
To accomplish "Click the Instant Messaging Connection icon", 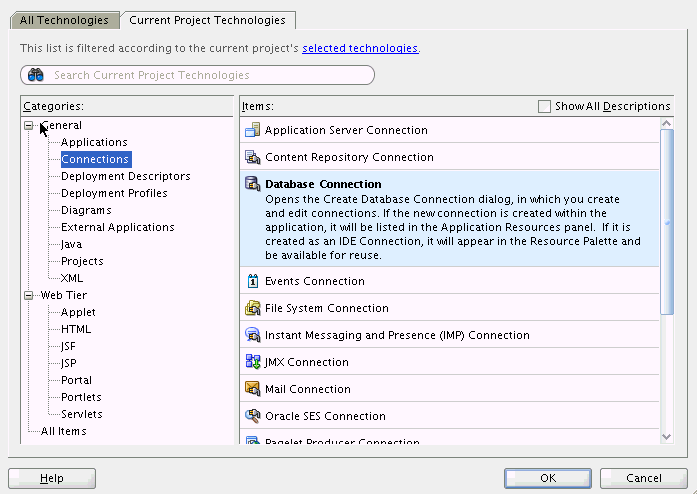I will pyautogui.click(x=252, y=335).
